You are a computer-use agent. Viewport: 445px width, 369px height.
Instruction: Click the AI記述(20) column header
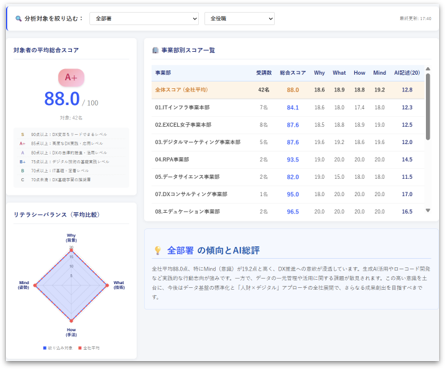[407, 73]
